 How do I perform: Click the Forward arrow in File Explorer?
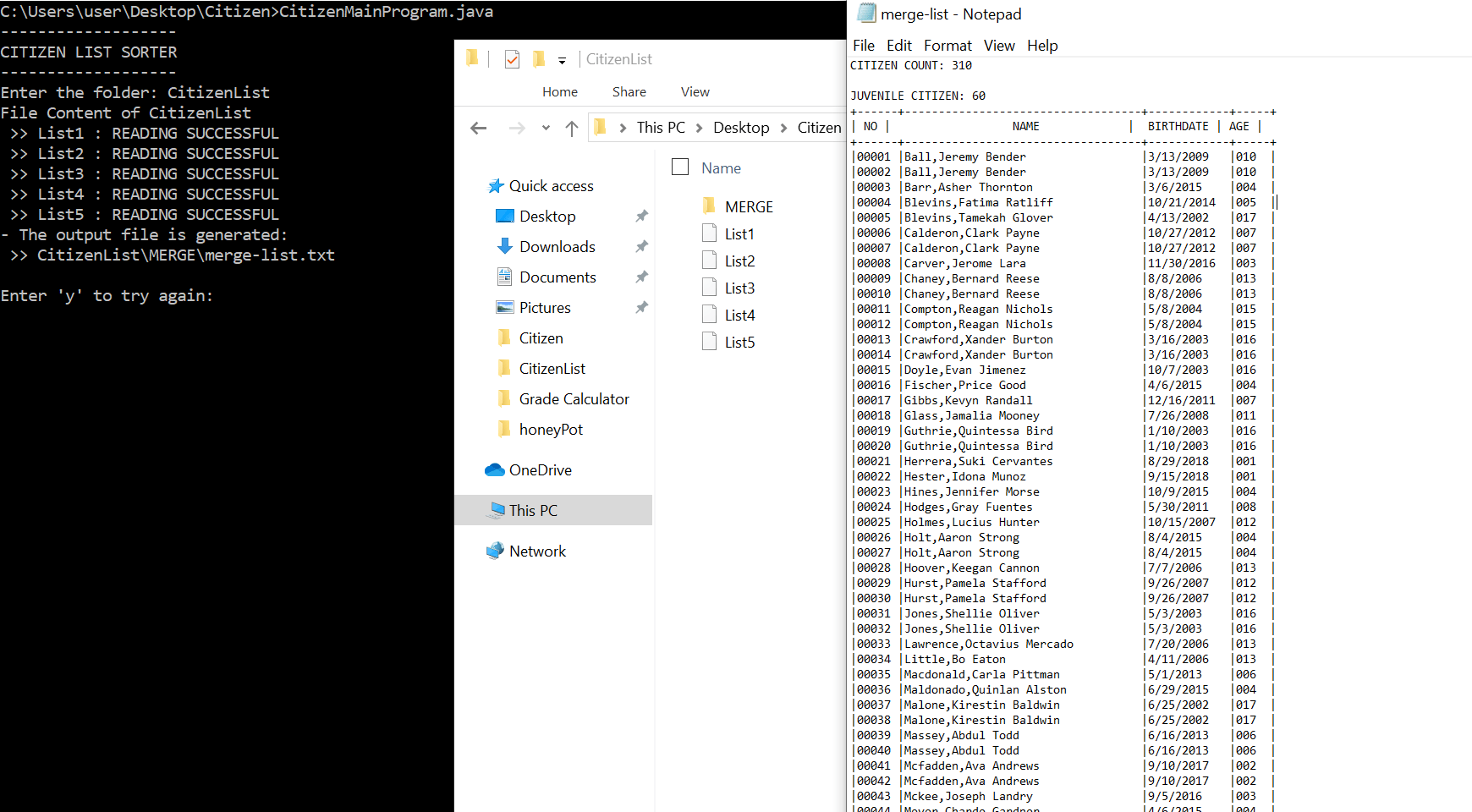click(x=517, y=128)
